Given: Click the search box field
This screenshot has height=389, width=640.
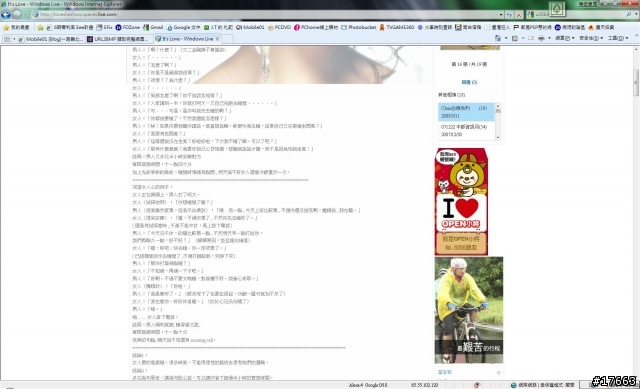Looking at the screenshot, I should click(x=580, y=14).
